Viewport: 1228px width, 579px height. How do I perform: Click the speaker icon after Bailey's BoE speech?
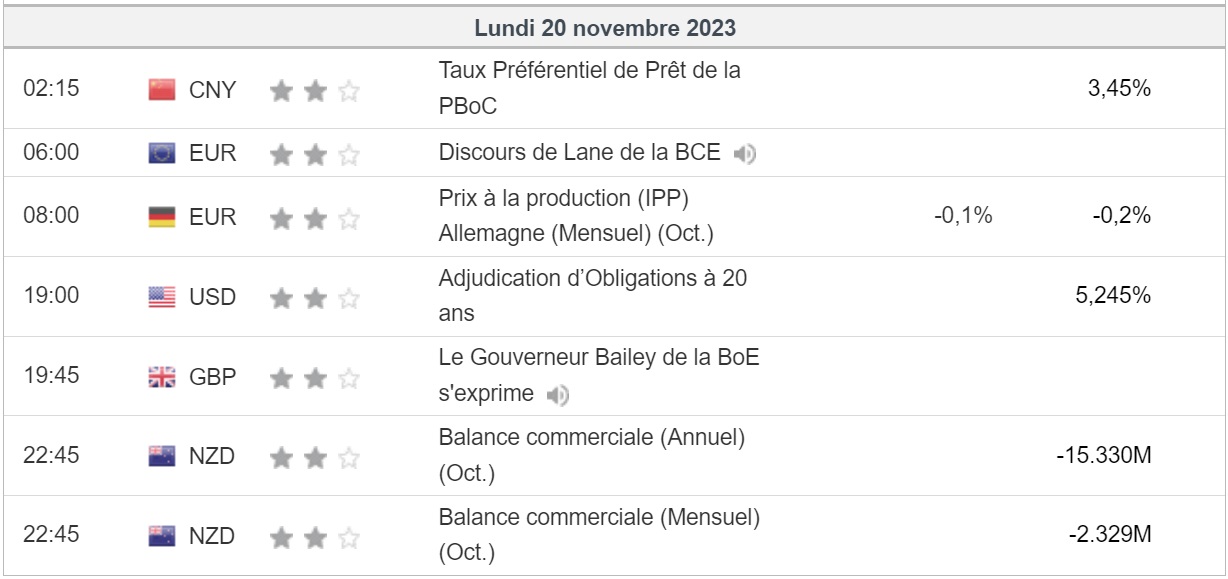[x=558, y=395]
